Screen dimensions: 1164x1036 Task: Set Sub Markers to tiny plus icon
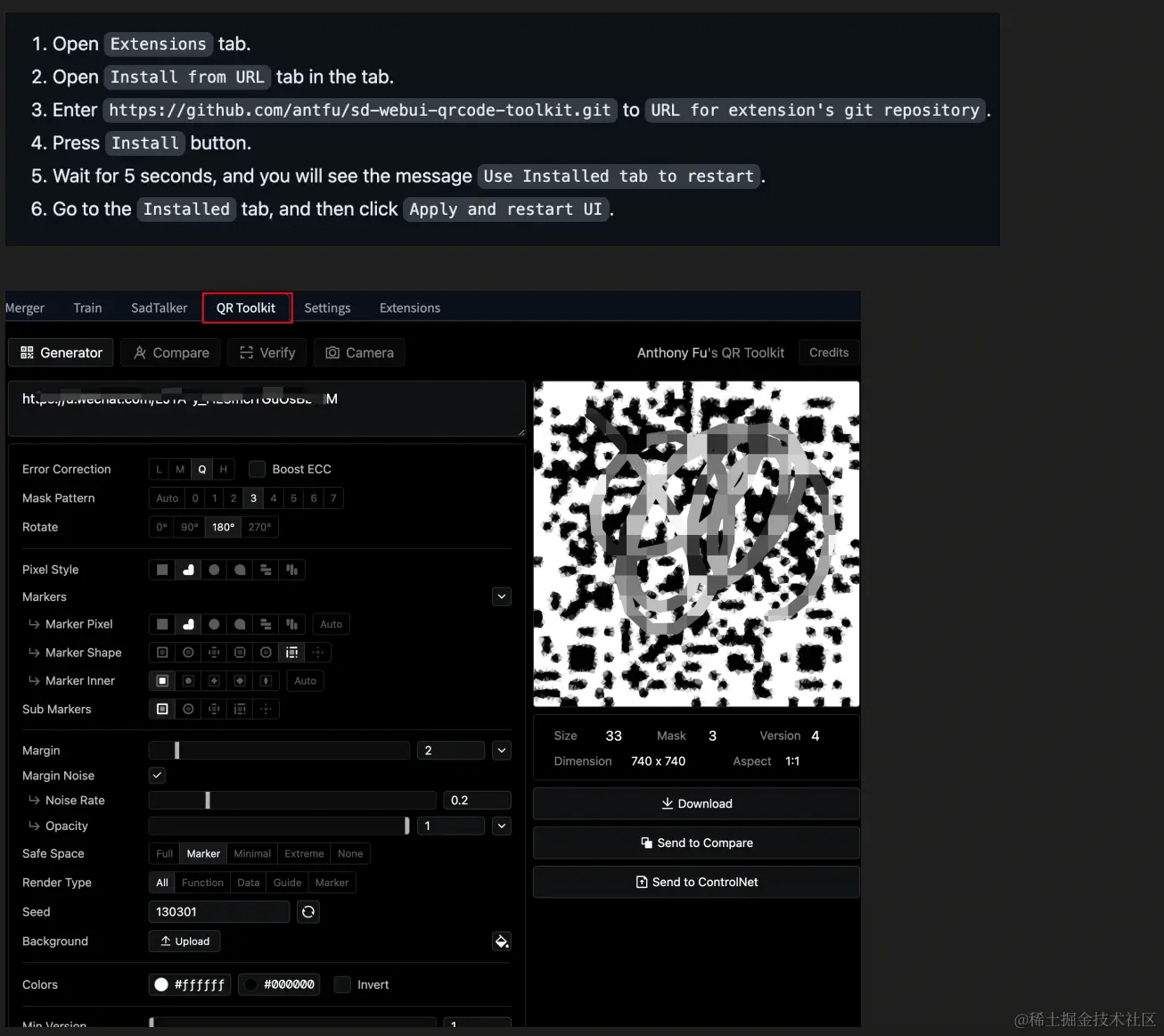click(266, 710)
